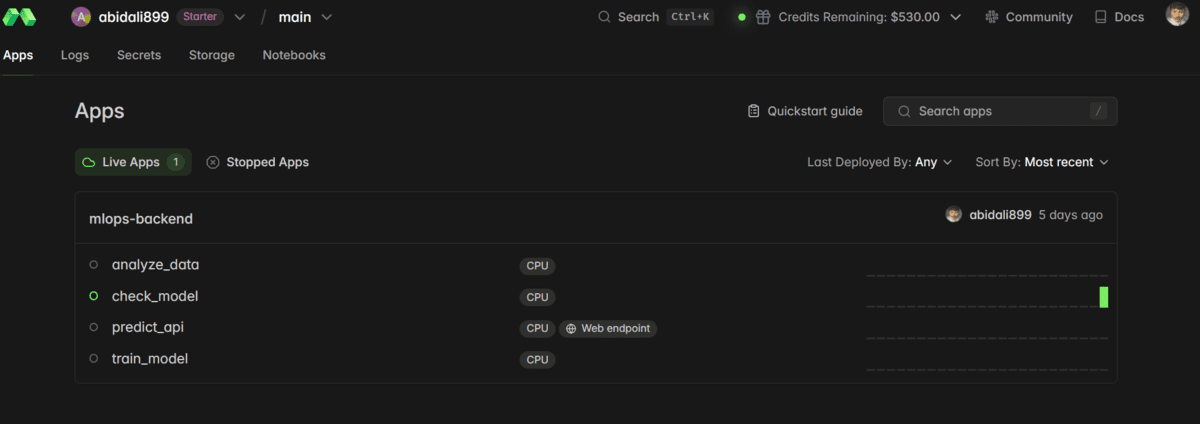Open the train_model function
The height and width of the screenshot is (424, 1200).
pos(150,358)
